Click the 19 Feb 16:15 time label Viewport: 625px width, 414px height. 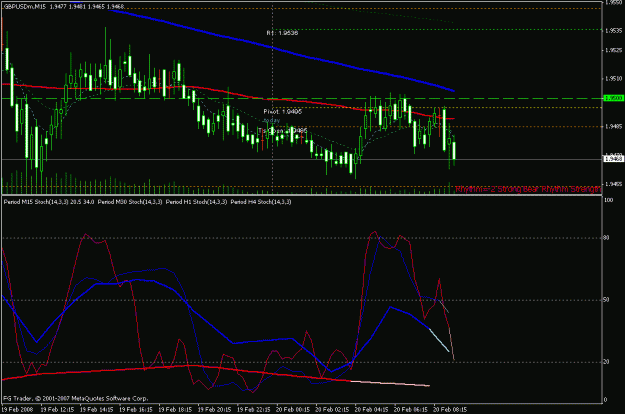136,409
